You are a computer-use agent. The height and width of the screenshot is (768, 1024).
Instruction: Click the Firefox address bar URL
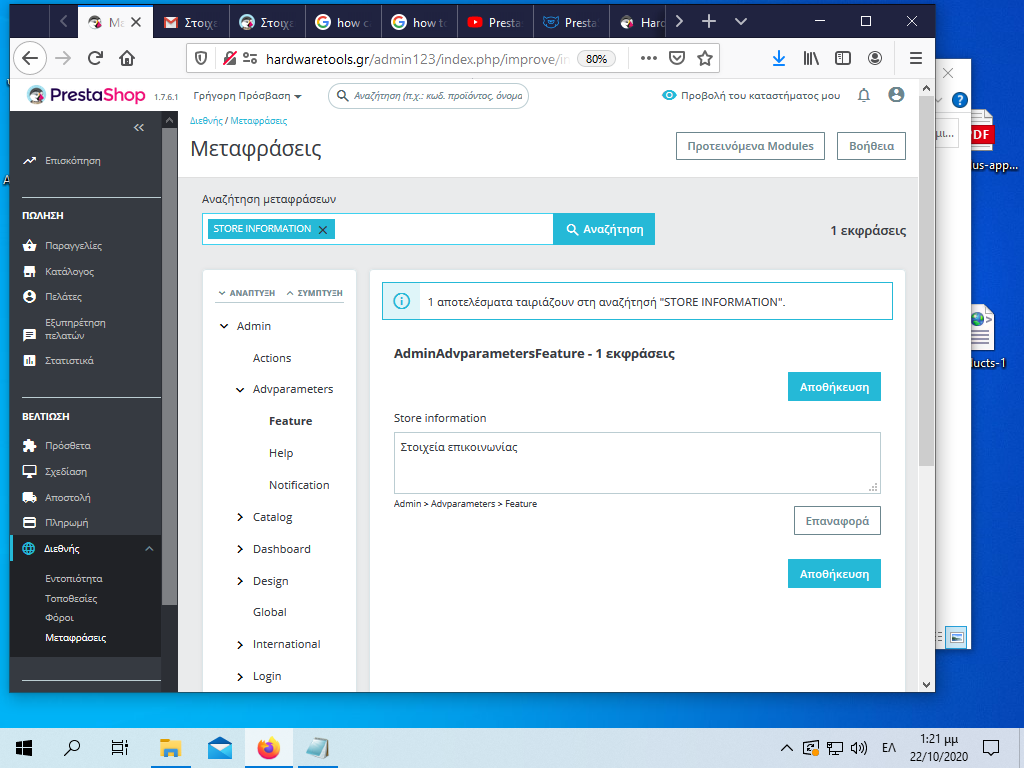(x=418, y=59)
